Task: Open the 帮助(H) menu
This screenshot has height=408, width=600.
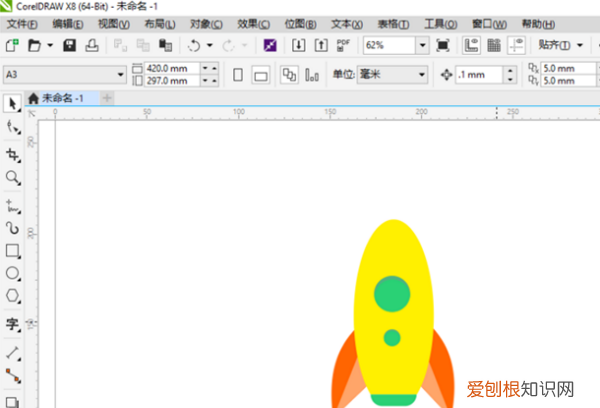Action: [x=538, y=24]
